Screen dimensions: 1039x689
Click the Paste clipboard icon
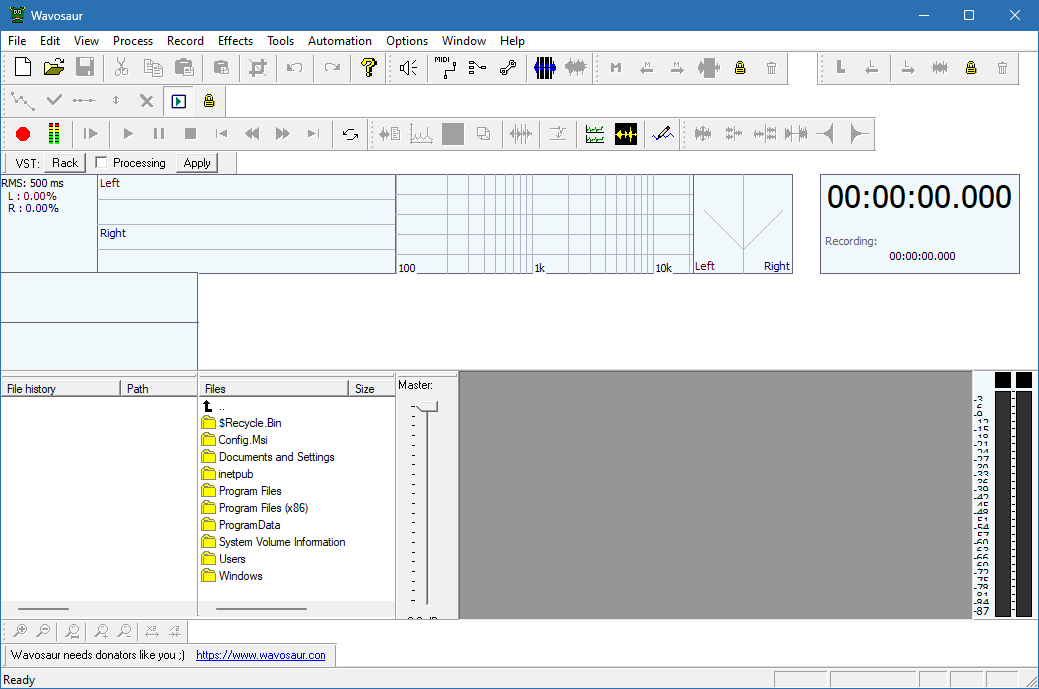coord(184,67)
